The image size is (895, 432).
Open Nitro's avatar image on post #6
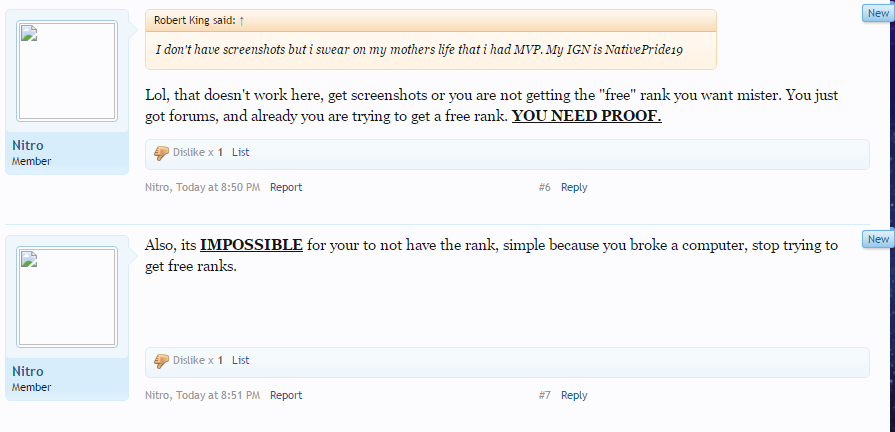pos(67,71)
